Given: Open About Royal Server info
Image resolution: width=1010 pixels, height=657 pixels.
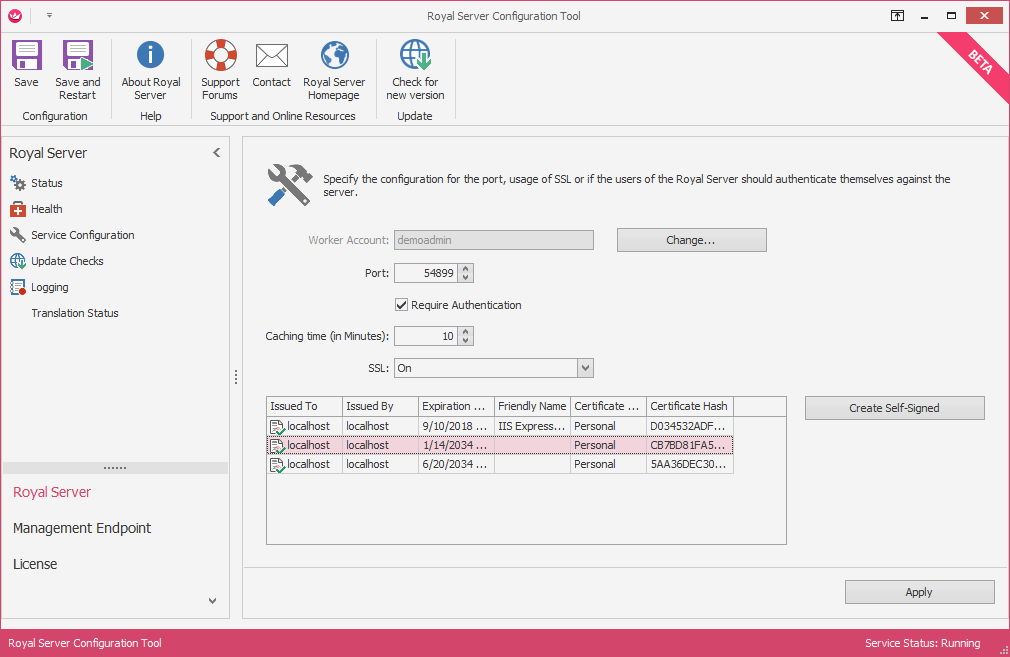Looking at the screenshot, I should (x=151, y=57).
